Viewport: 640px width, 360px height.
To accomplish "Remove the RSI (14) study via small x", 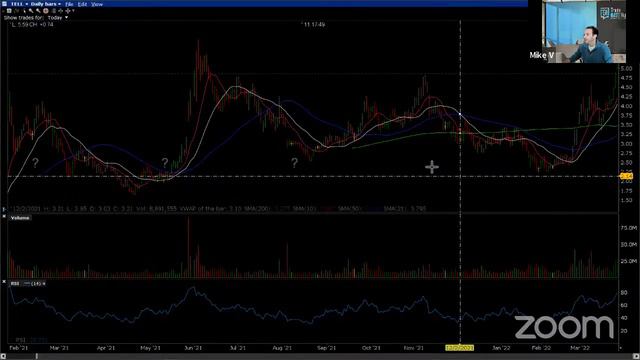I will click(x=44, y=284).
